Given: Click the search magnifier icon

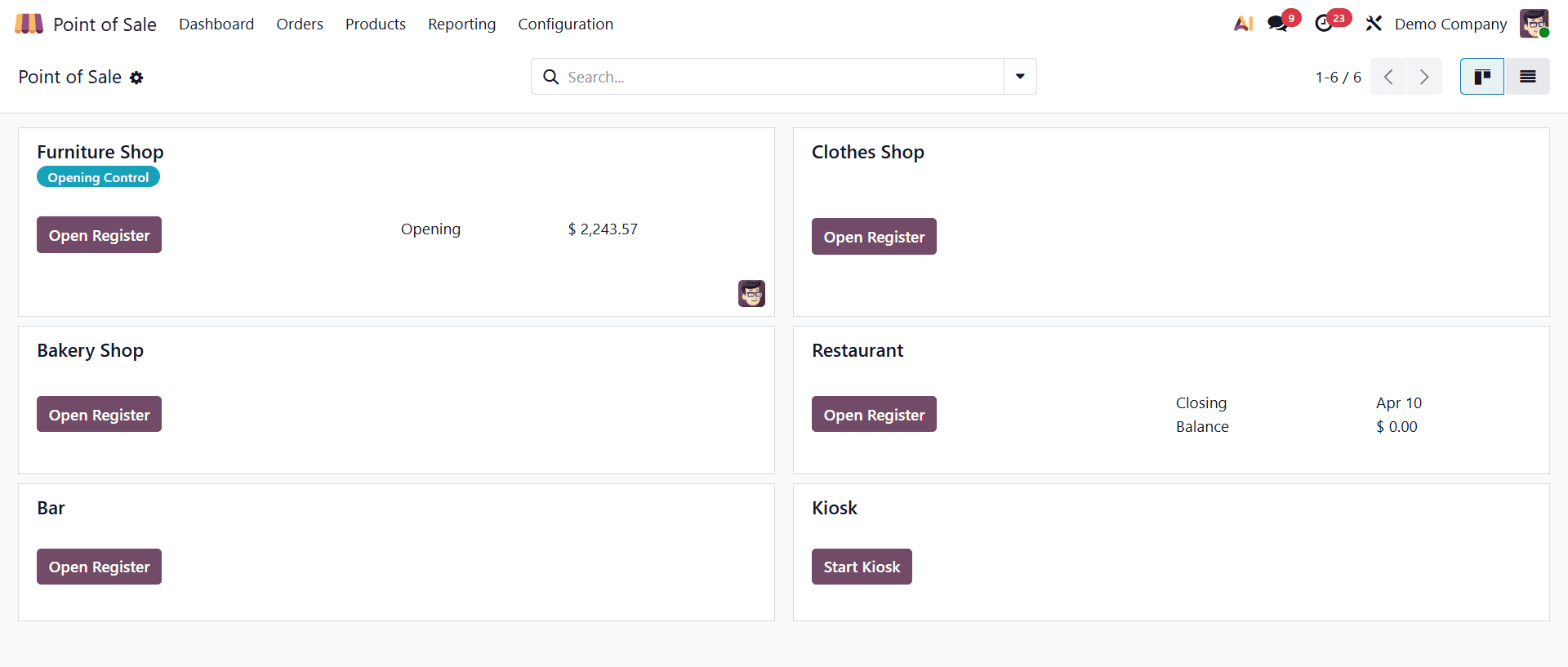Looking at the screenshot, I should [x=550, y=76].
